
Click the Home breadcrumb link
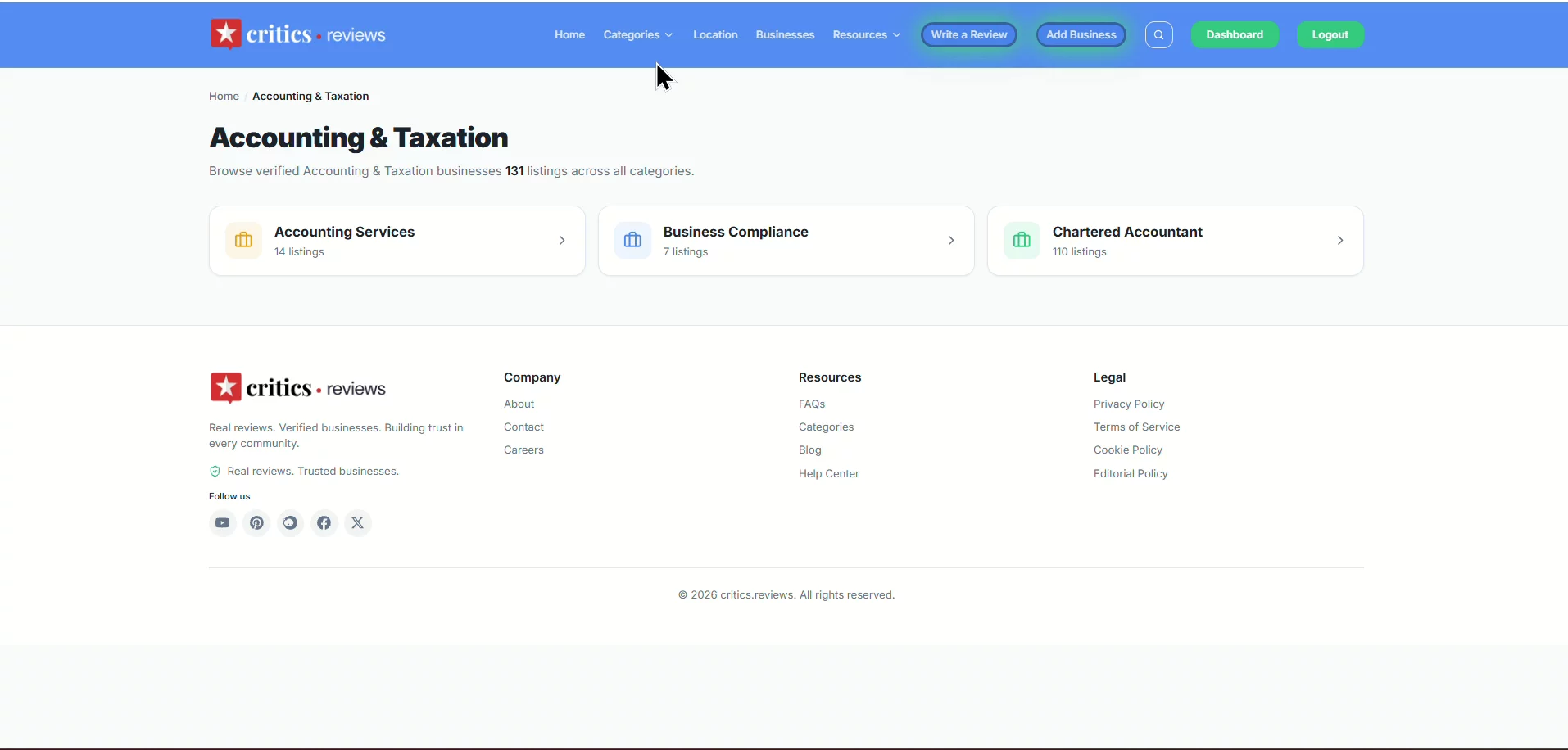pos(224,97)
